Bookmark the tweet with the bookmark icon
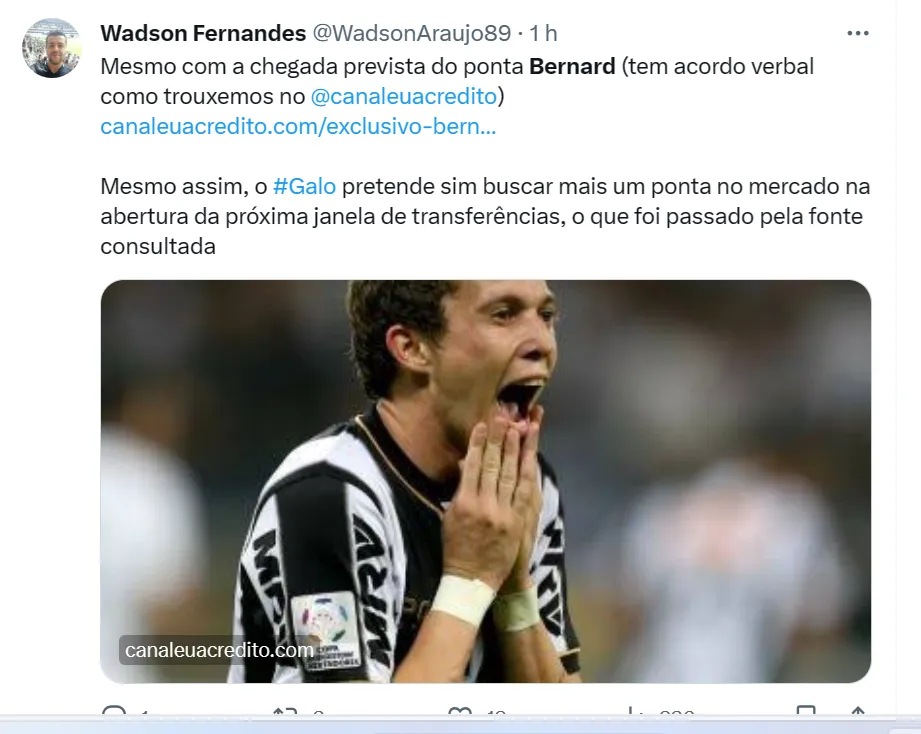921x734 pixels. coord(806,711)
